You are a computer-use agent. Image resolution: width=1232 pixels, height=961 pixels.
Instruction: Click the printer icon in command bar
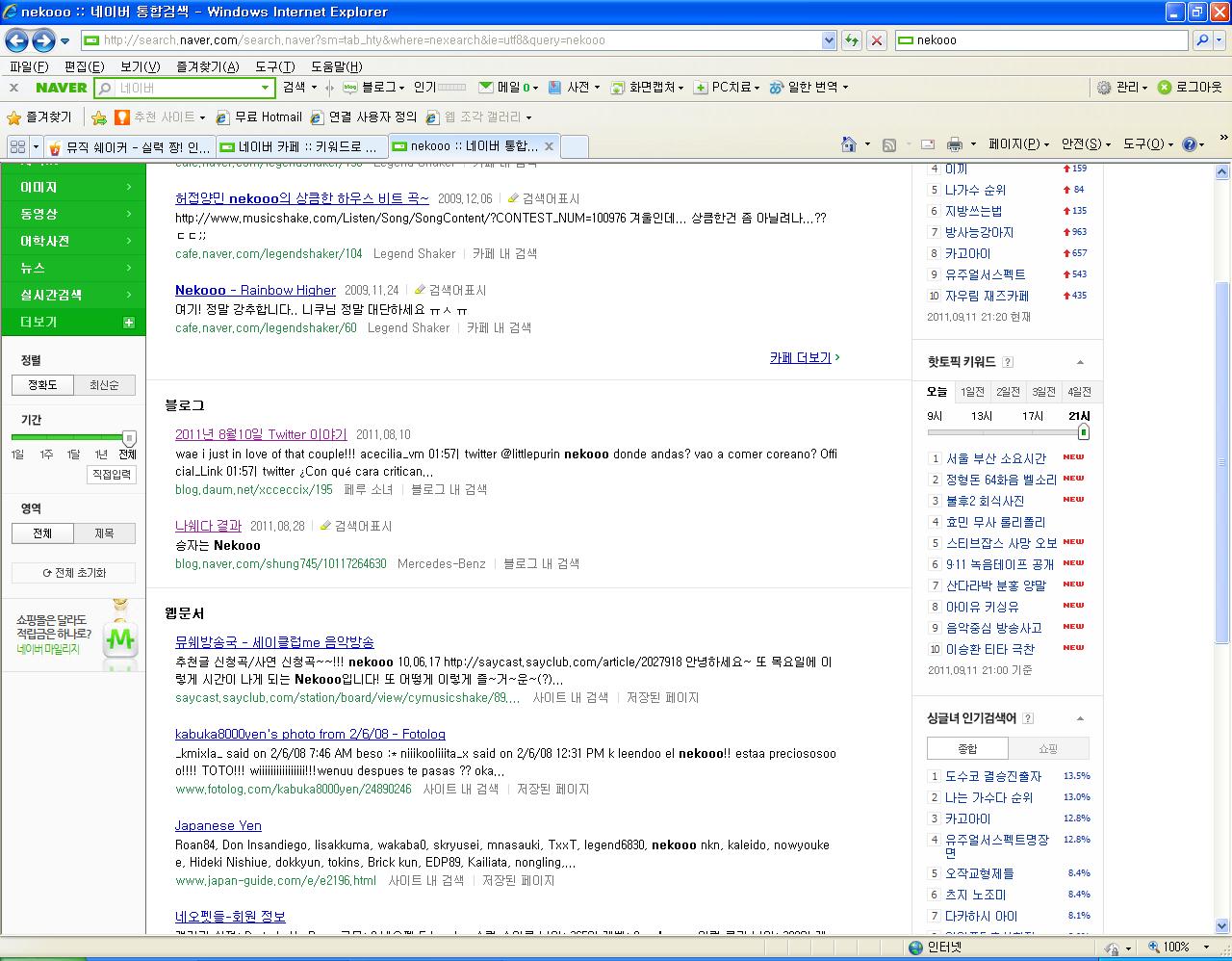click(x=955, y=144)
